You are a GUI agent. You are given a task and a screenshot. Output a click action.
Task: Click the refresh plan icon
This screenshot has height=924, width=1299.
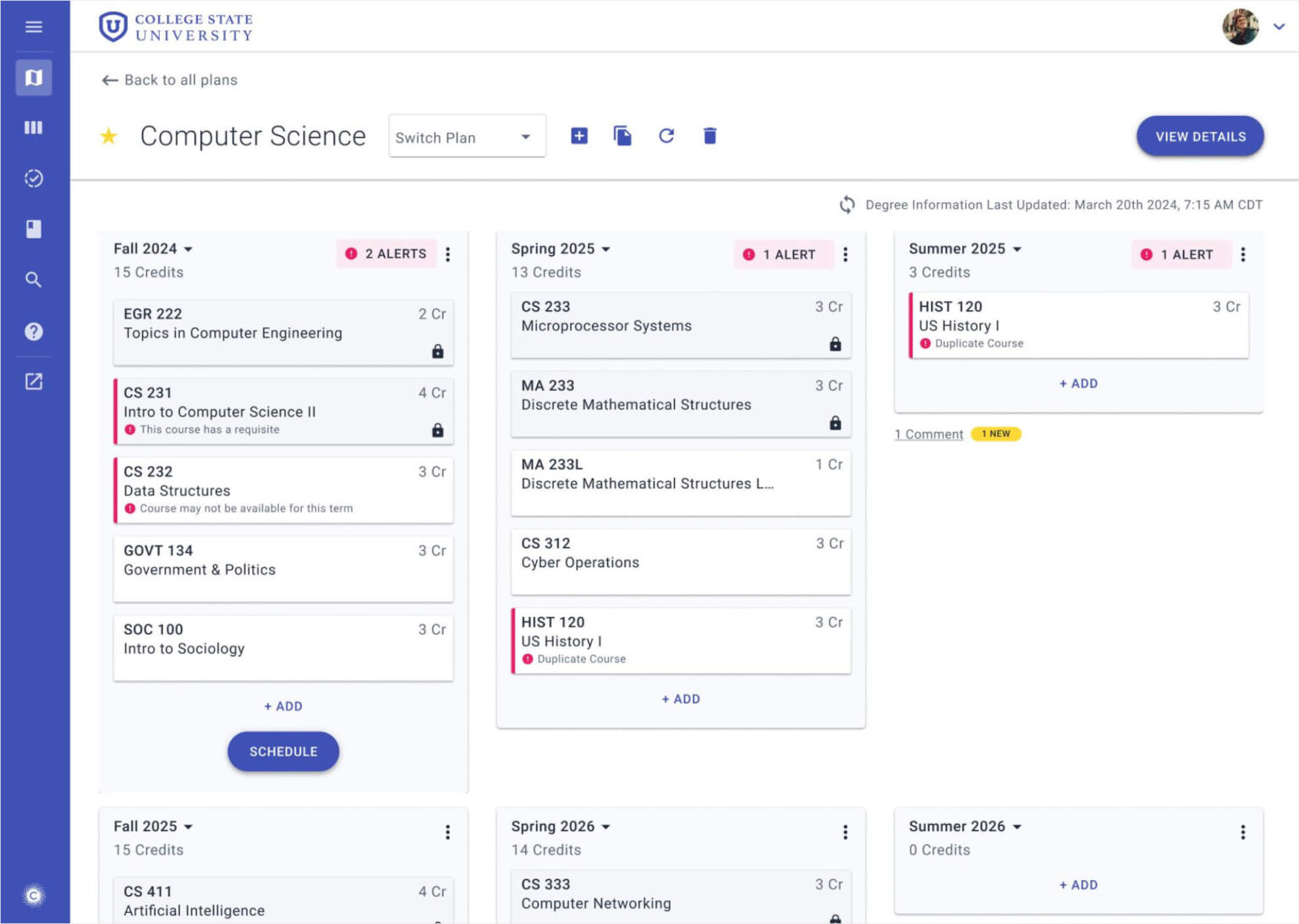[666, 136]
